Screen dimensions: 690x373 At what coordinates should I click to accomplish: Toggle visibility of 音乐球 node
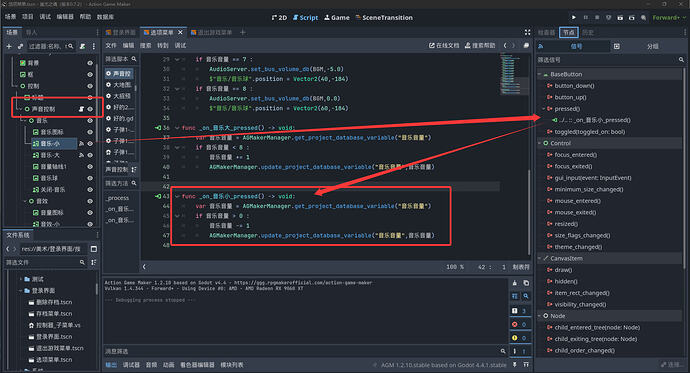pyautogui.click(x=90, y=178)
